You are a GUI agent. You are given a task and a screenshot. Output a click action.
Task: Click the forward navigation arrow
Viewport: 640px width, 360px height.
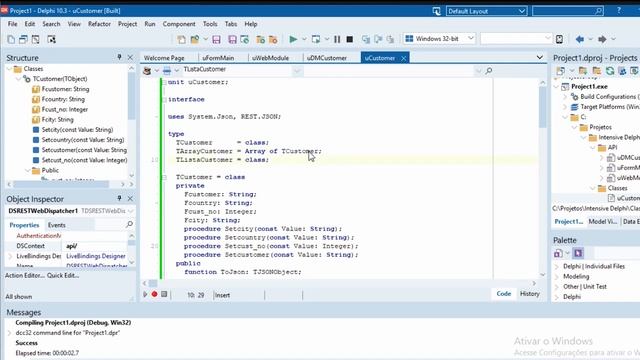602,39
